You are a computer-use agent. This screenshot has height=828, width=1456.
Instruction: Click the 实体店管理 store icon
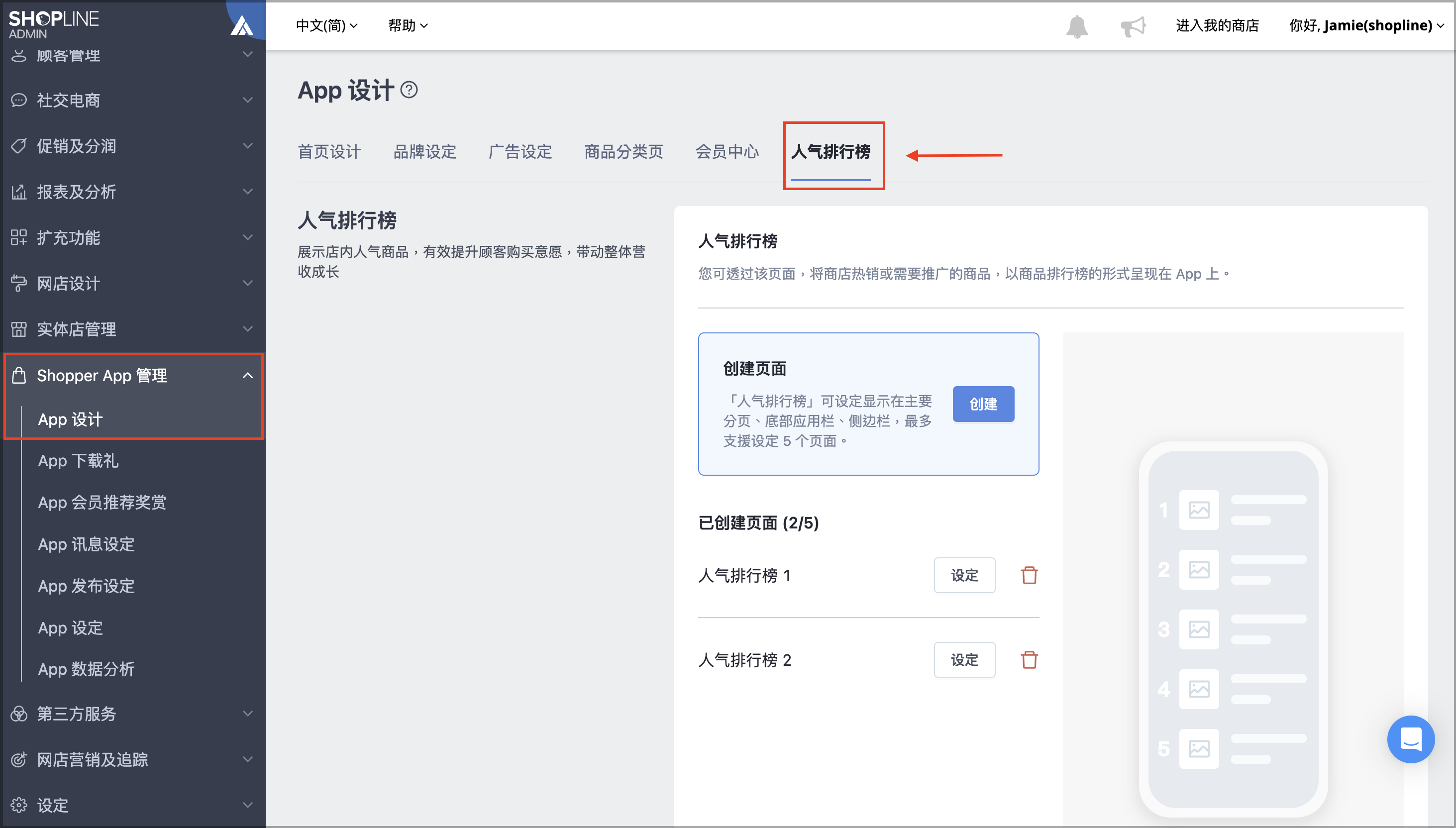coord(19,329)
